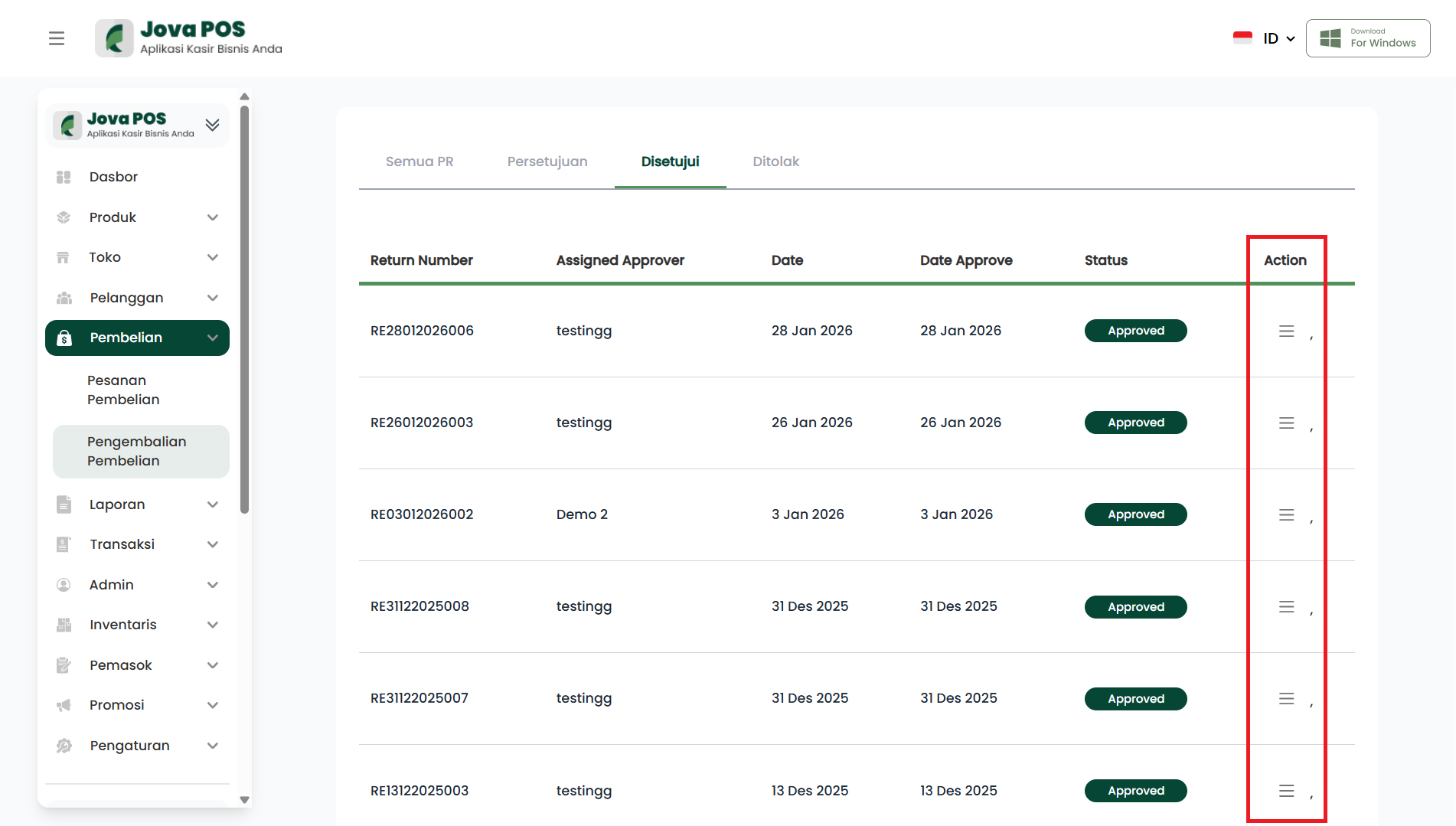Open action menu for RE28012026006
This screenshot has width=1456, height=826.
1286,331
